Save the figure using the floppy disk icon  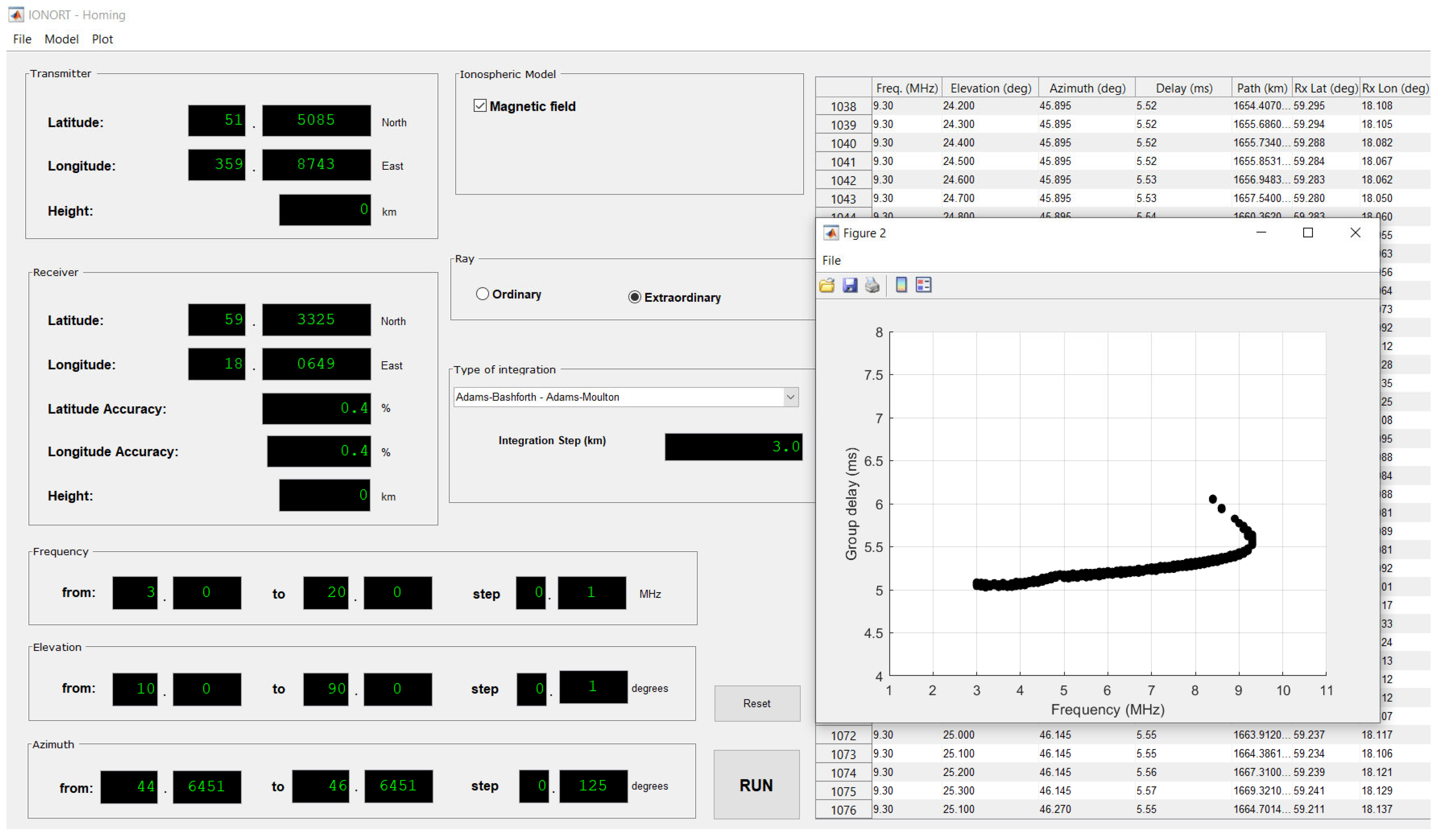850,284
